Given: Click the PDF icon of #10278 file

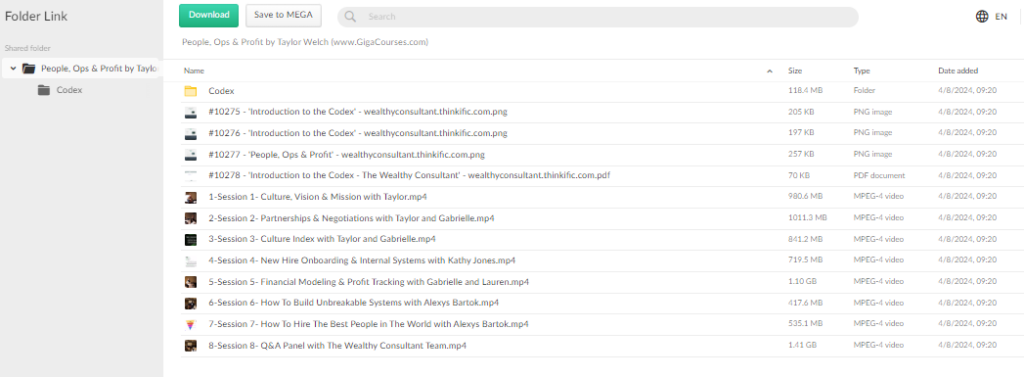Looking at the screenshot, I should (x=191, y=175).
